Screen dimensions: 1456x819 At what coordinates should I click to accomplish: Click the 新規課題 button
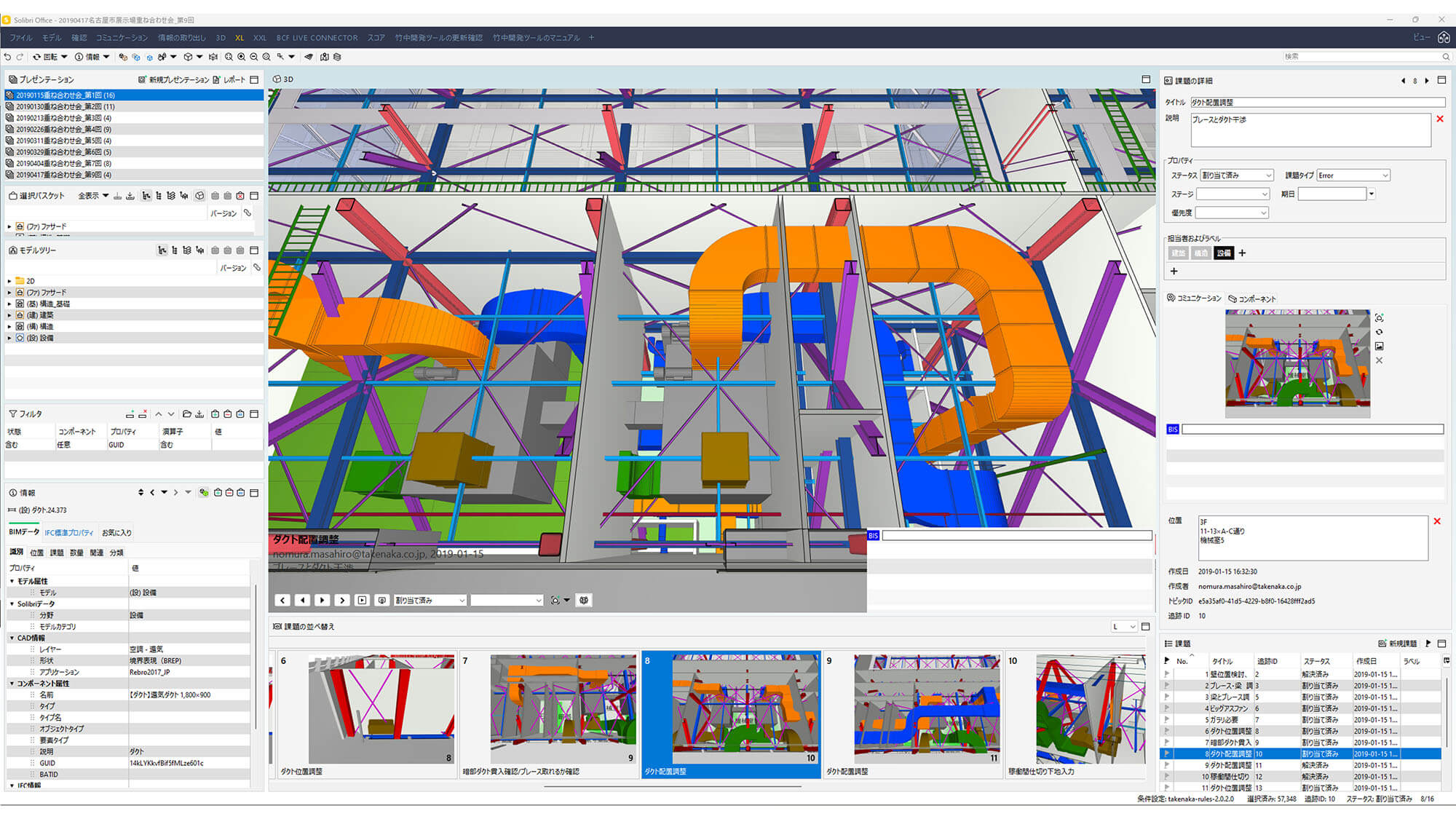(x=1397, y=644)
